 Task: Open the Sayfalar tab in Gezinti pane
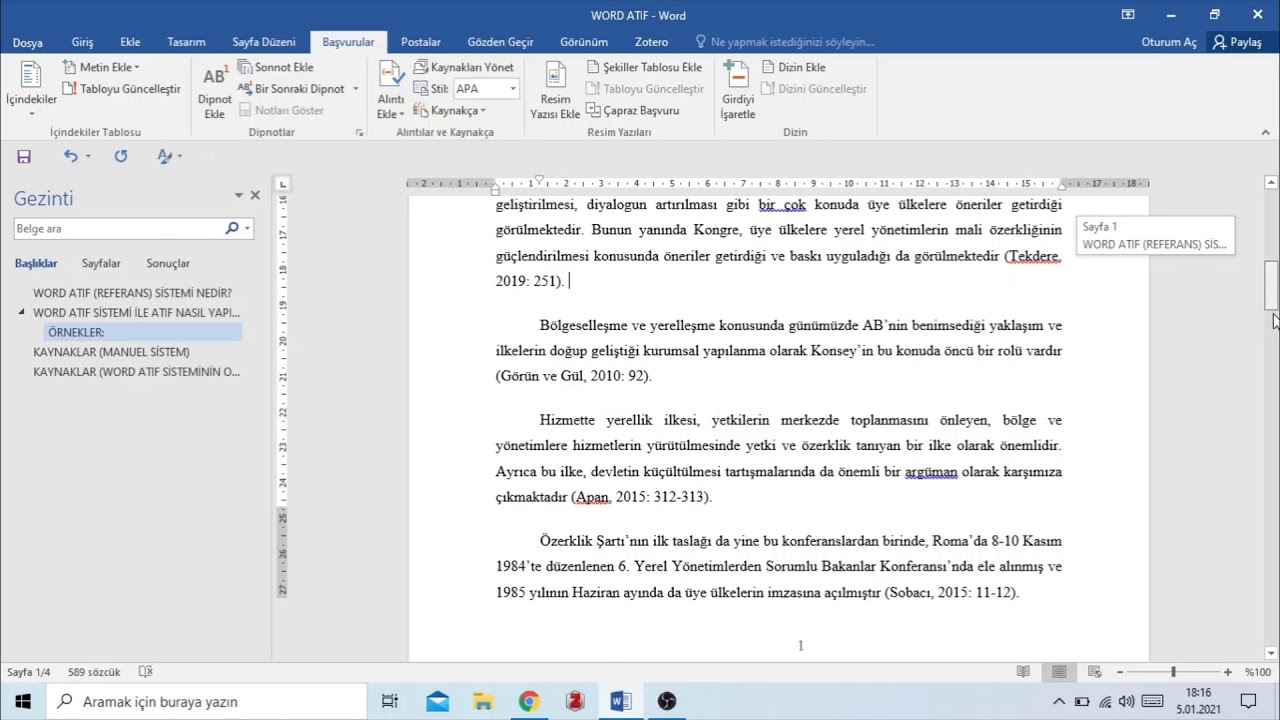[101, 263]
